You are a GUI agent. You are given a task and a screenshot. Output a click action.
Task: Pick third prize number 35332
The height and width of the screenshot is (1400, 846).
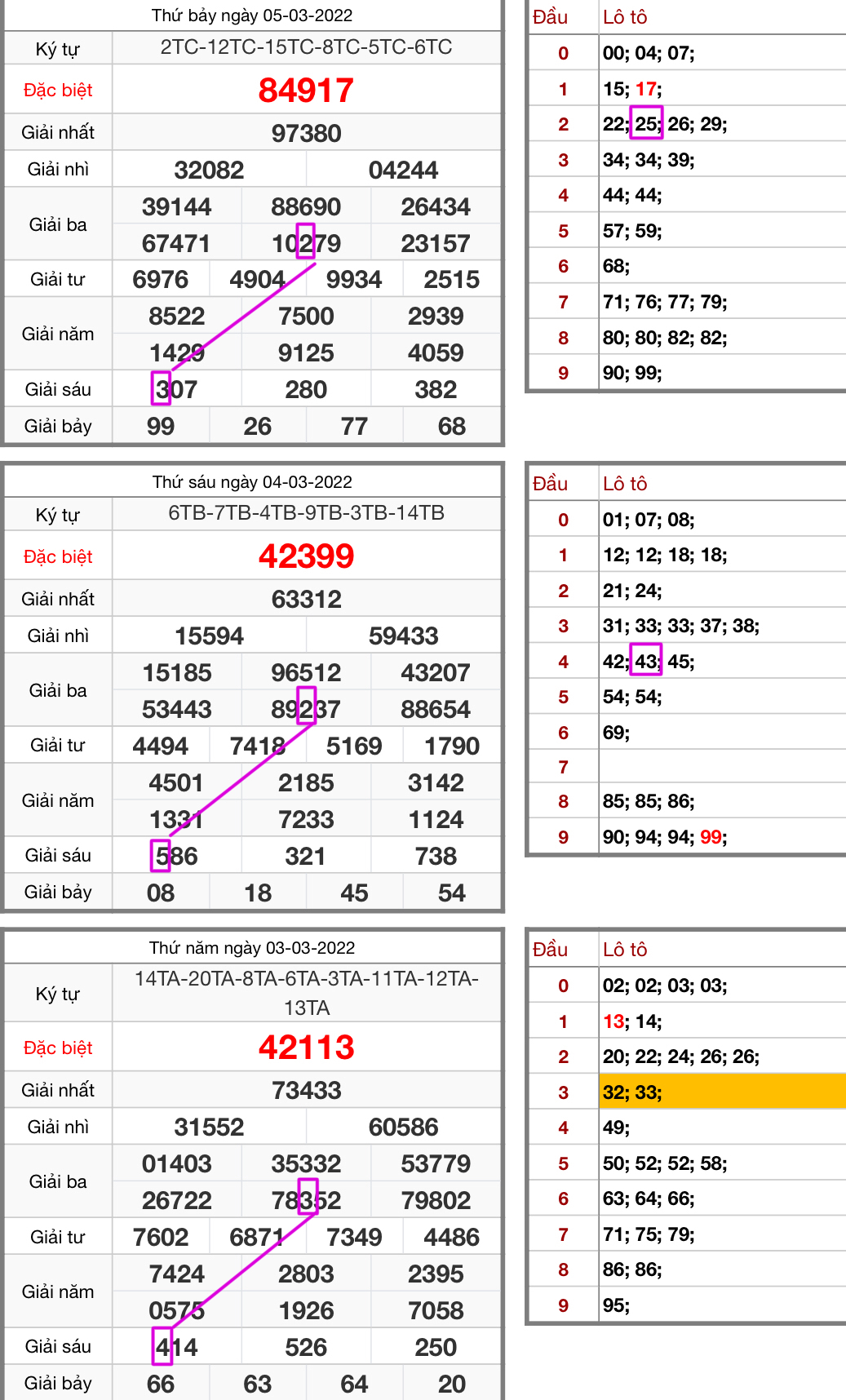click(306, 1163)
